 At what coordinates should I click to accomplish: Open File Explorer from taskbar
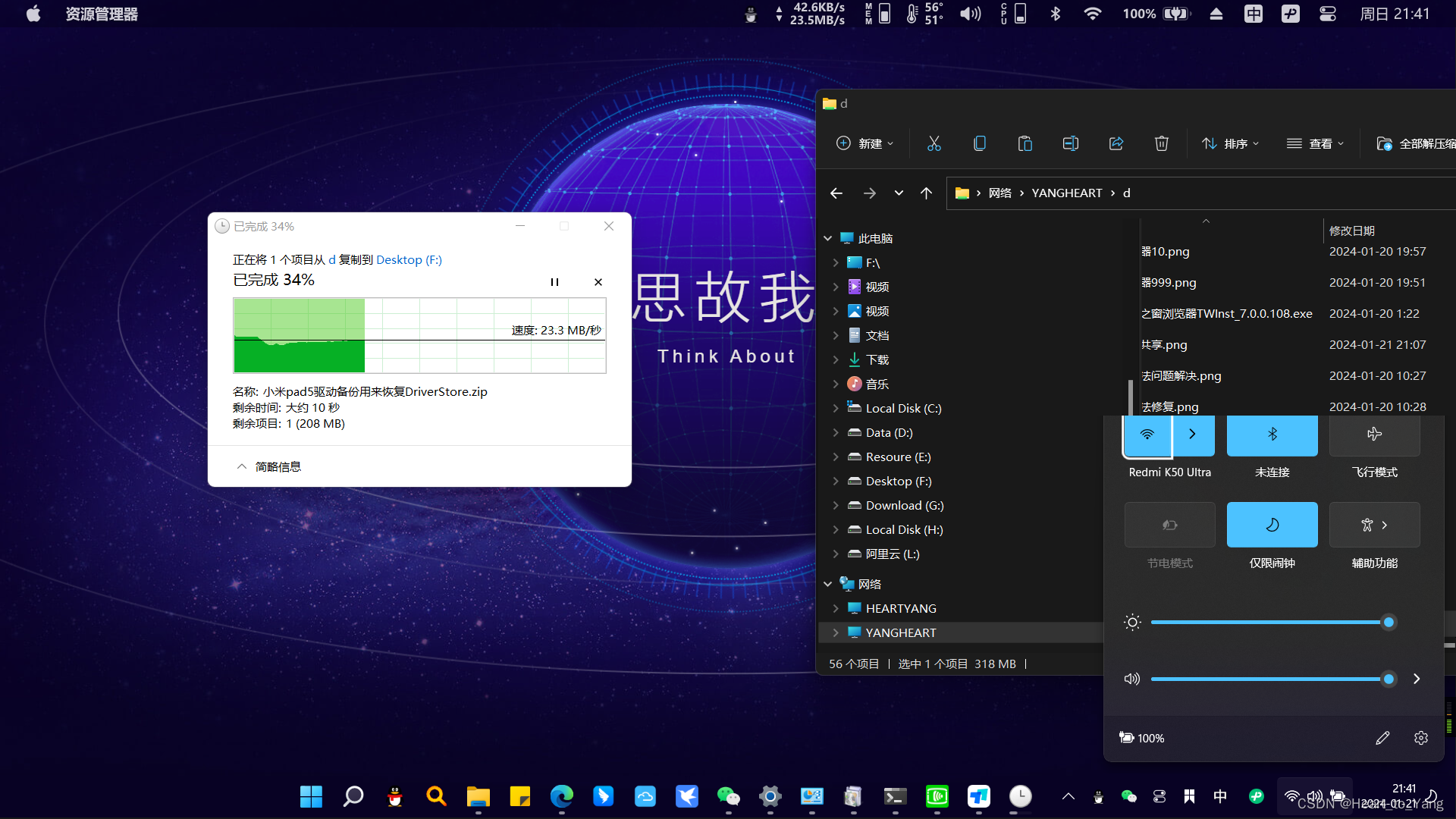coord(478,796)
